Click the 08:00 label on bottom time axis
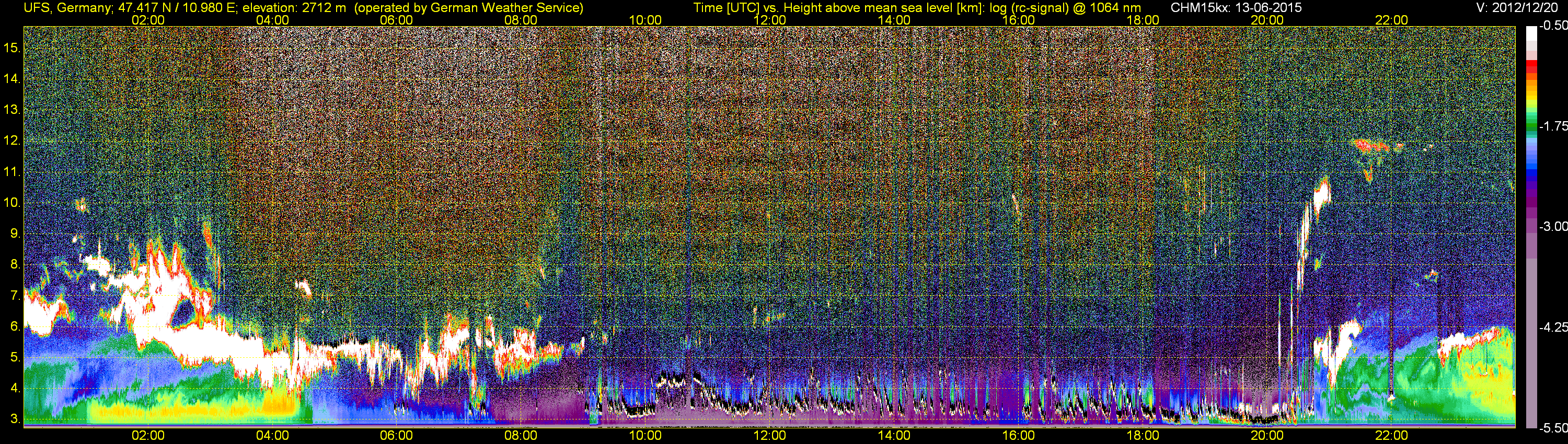 pos(521,436)
